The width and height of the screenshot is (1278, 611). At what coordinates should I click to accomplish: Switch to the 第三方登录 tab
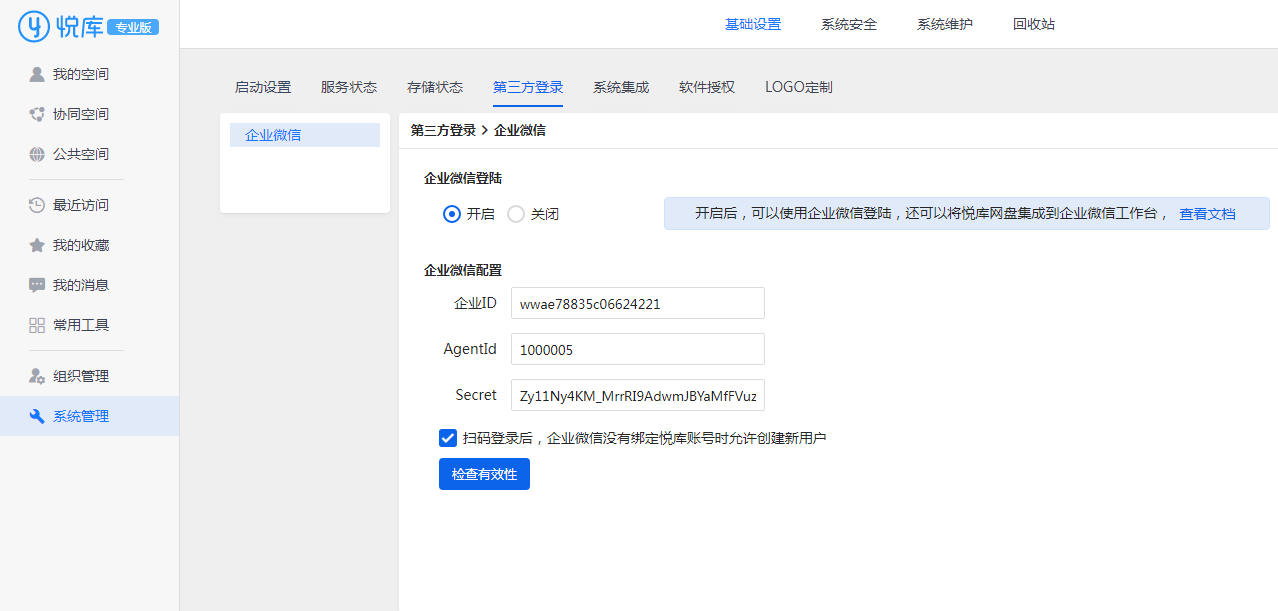pyautogui.click(x=528, y=87)
